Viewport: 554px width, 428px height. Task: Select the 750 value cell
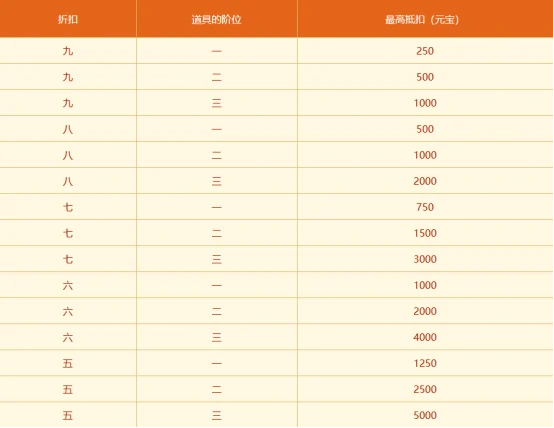(x=425, y=207)
